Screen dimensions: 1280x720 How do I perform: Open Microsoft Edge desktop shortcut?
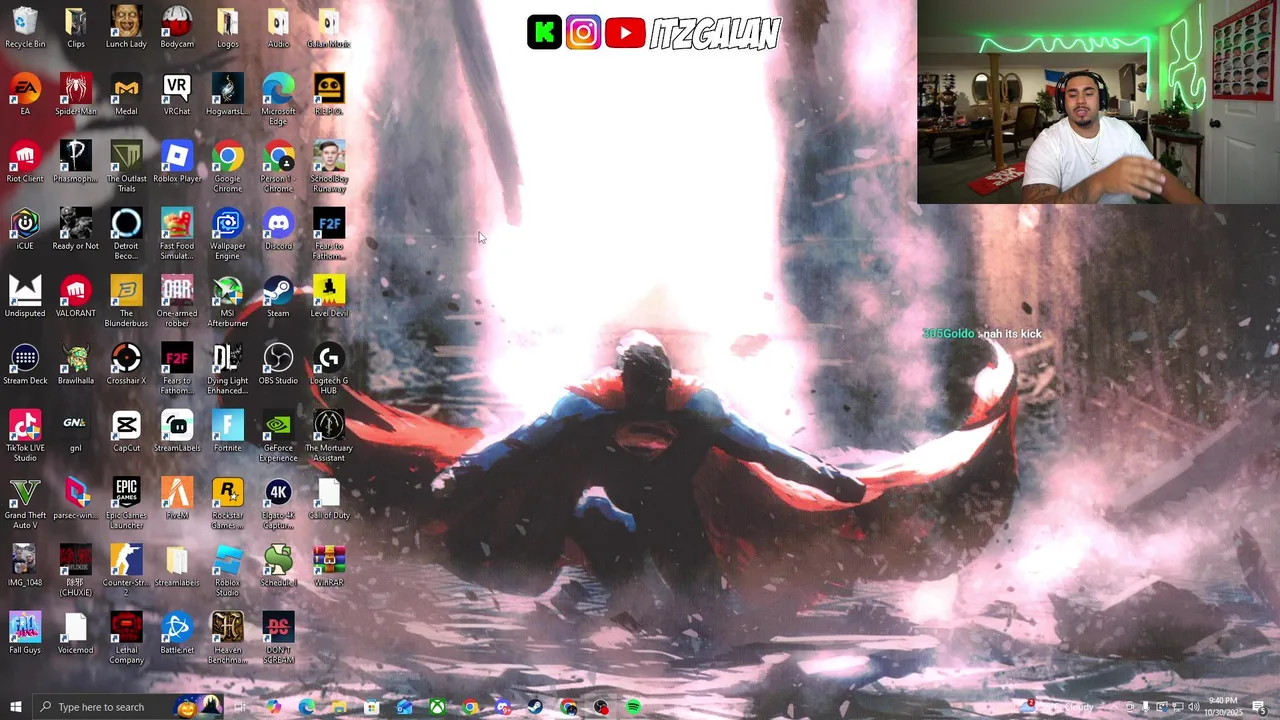pyautogui.click(x=278, y=99)
